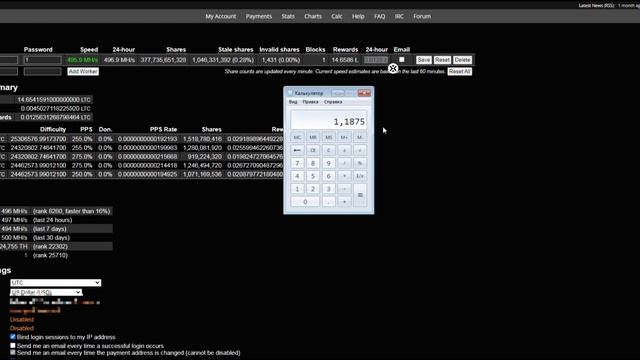Screen dimensions: 640x360
Task: Click digit 4 on the calculator
Action: (297, 176)
